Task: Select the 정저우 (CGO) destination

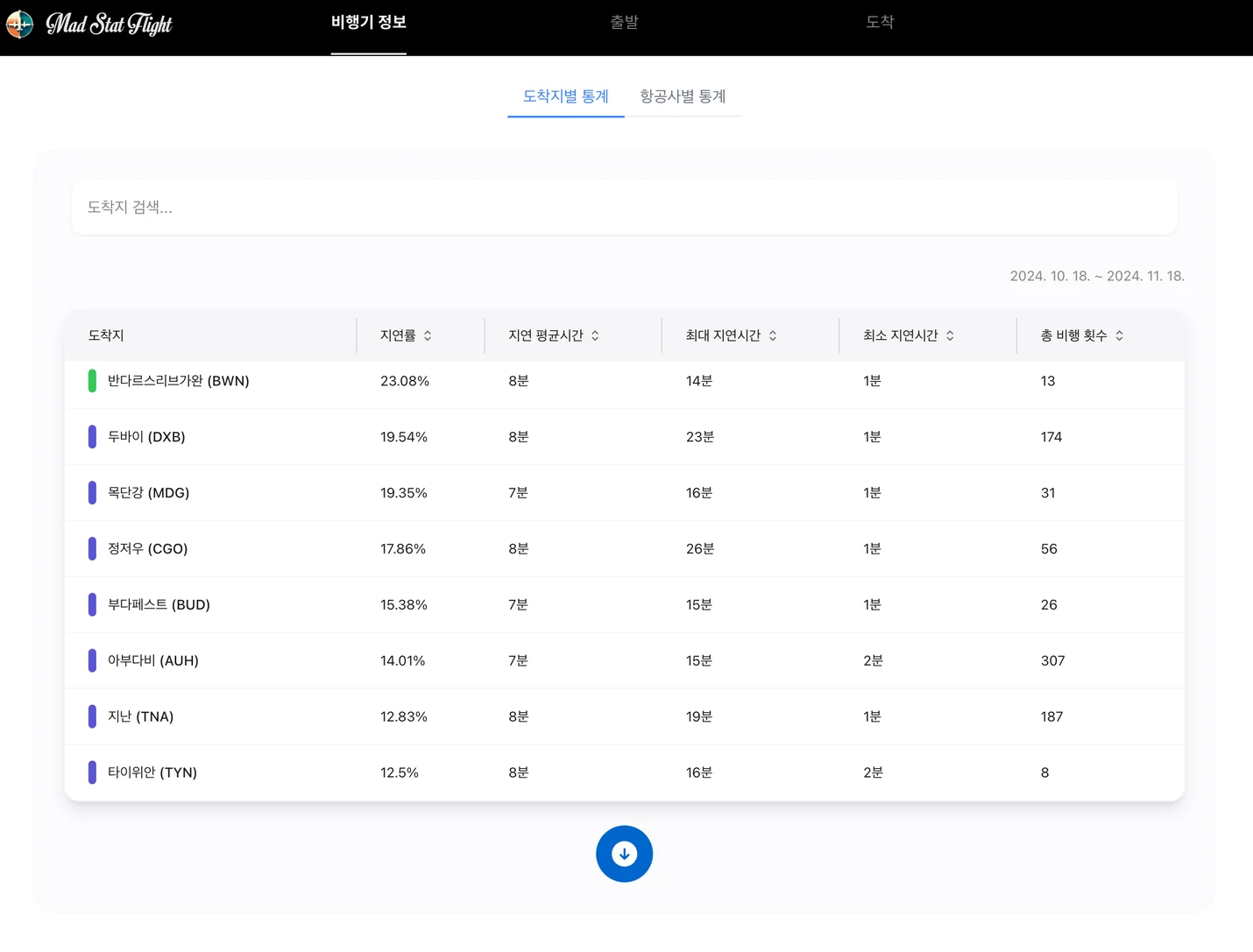Action: pos(147,549)
